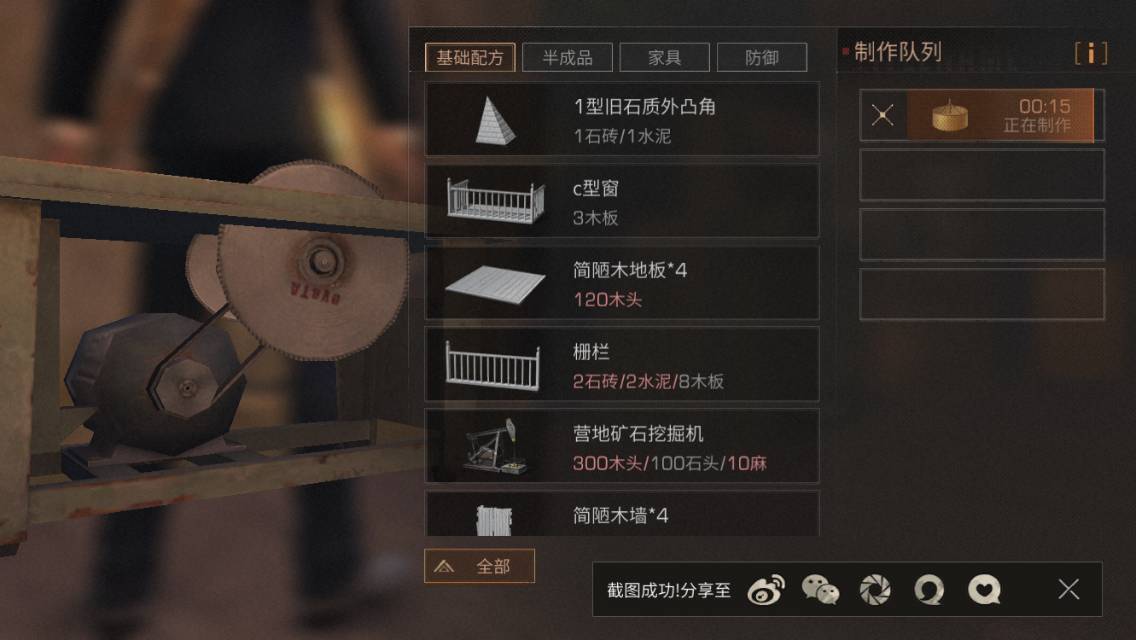Viewport: 1136px width, 640px height.
Task: Choose the c型窗 recipe
Action: click(x=622, y=201)
